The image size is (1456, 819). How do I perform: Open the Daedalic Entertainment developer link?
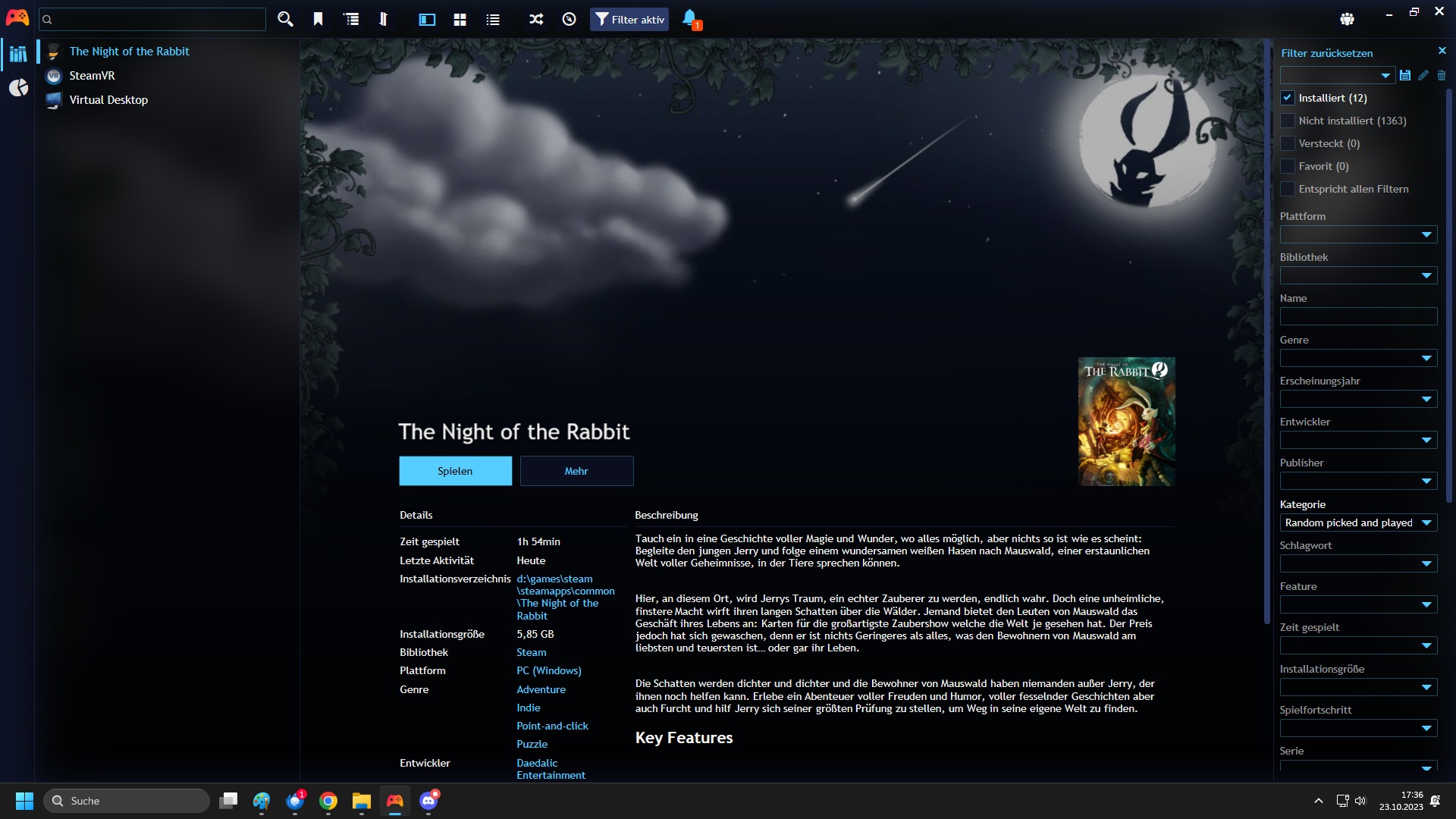pos(551,769)
